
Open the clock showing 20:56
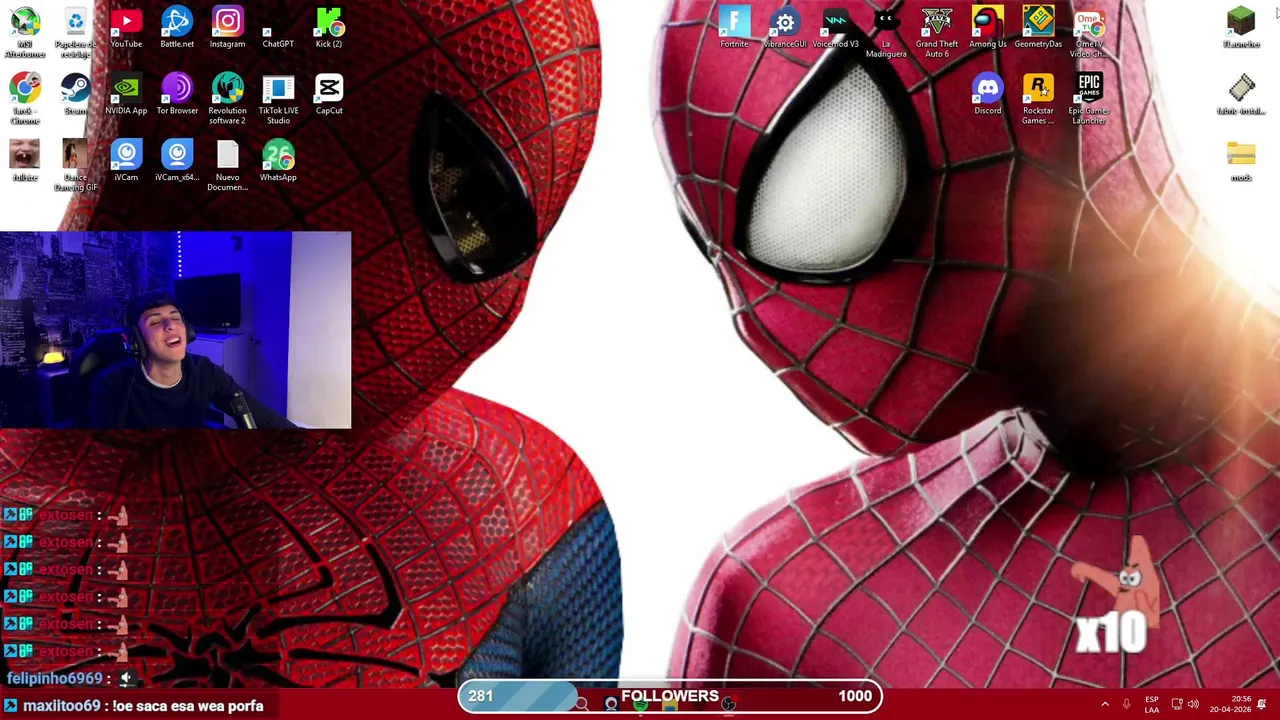point(1230,704)
